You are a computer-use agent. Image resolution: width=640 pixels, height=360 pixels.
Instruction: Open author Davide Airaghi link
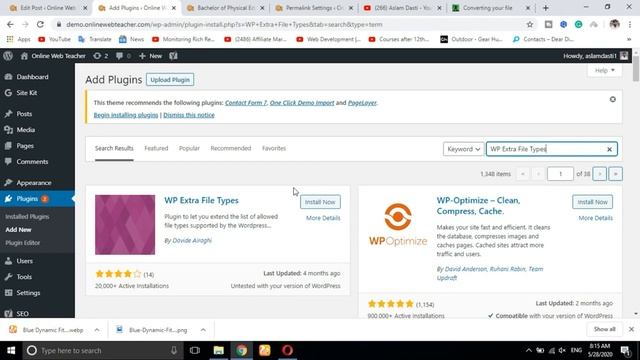[192, 240]
